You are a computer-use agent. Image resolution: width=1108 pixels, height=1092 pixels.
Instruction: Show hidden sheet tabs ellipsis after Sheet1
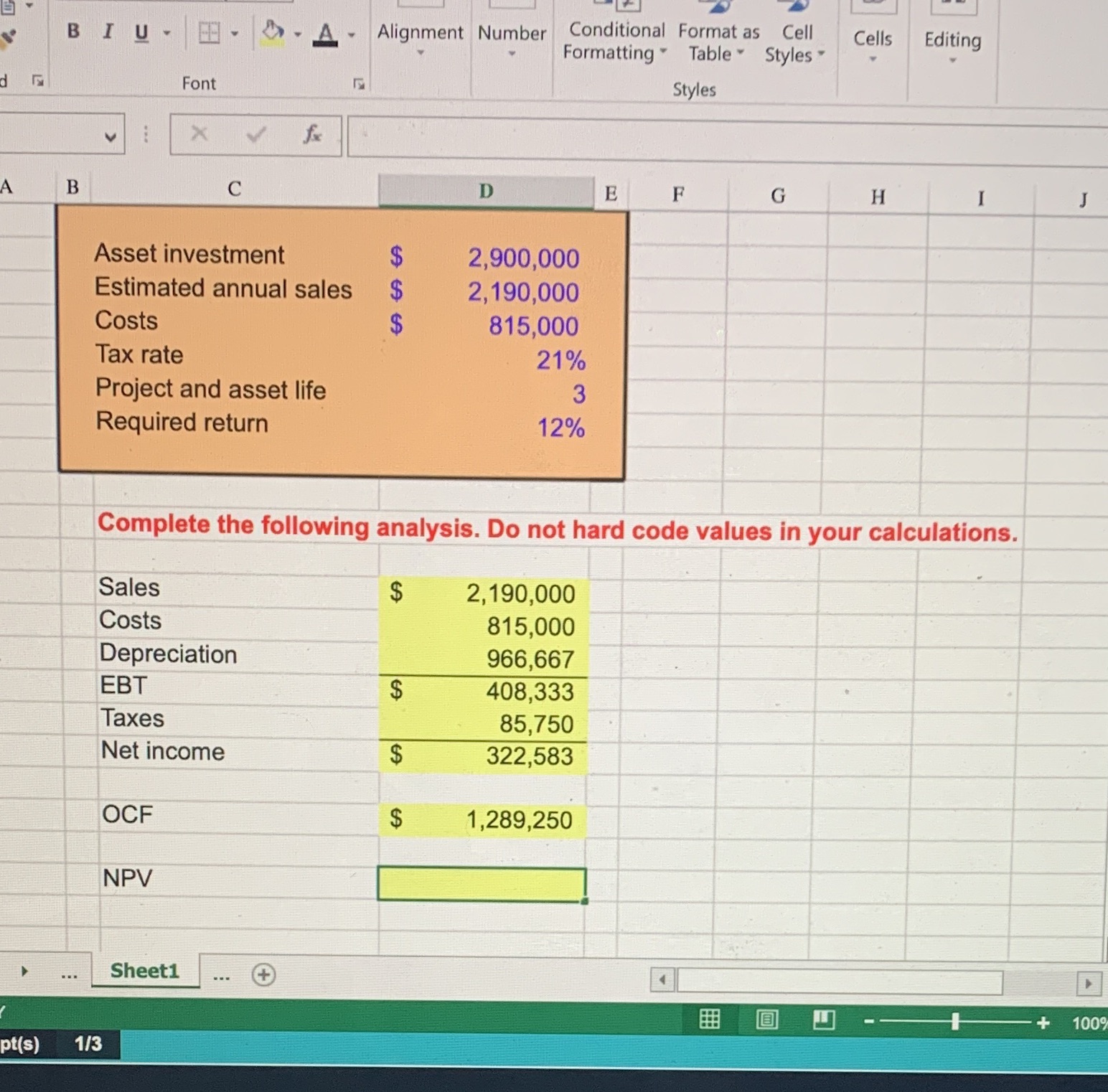(x=221, y=978)
